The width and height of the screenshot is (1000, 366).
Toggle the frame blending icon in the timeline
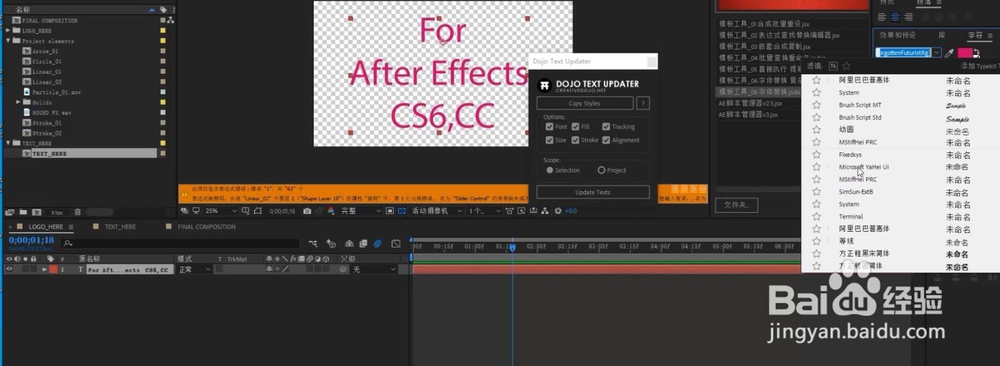(363, 244)
